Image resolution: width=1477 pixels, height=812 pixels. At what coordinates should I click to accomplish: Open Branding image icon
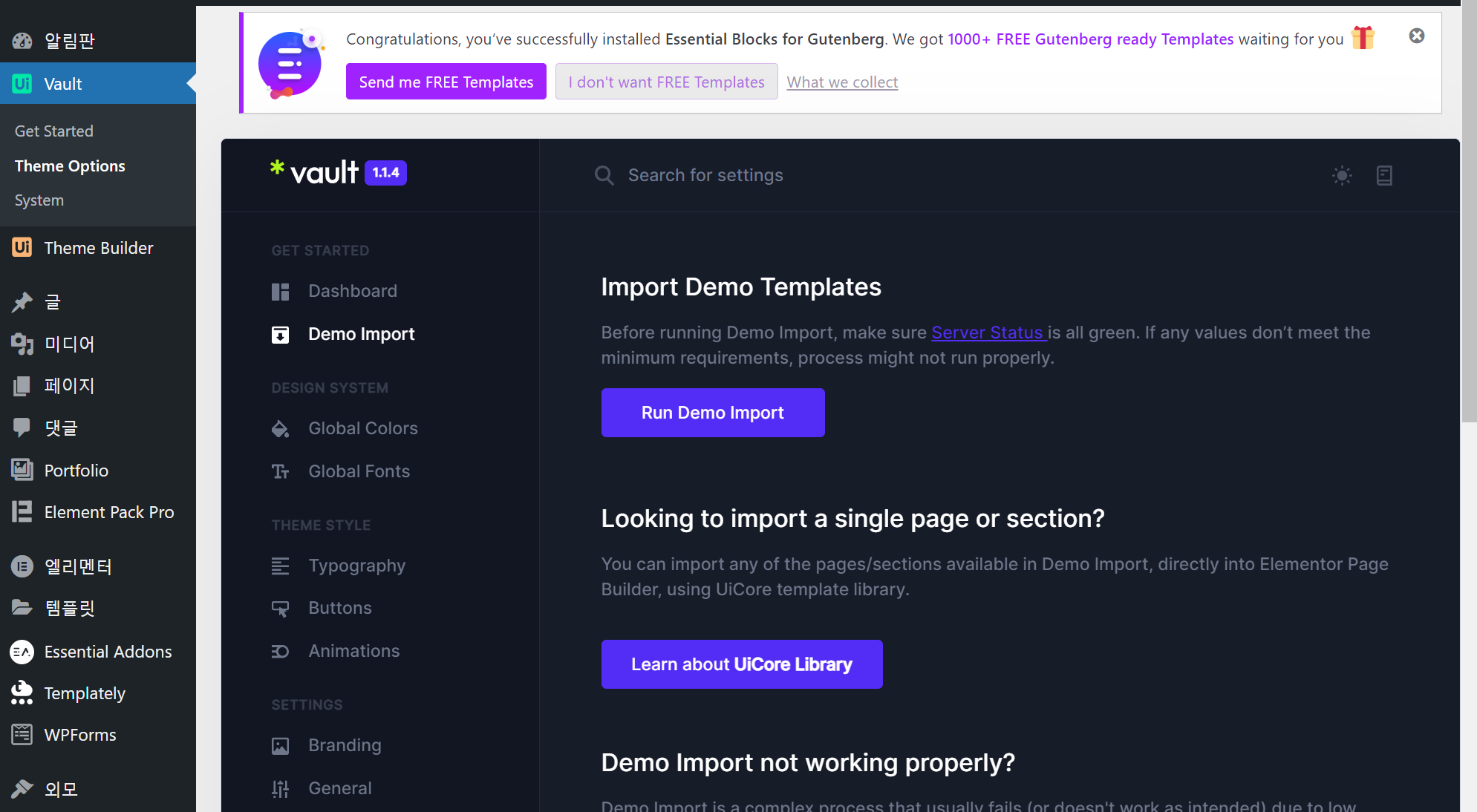click(280, 746)
